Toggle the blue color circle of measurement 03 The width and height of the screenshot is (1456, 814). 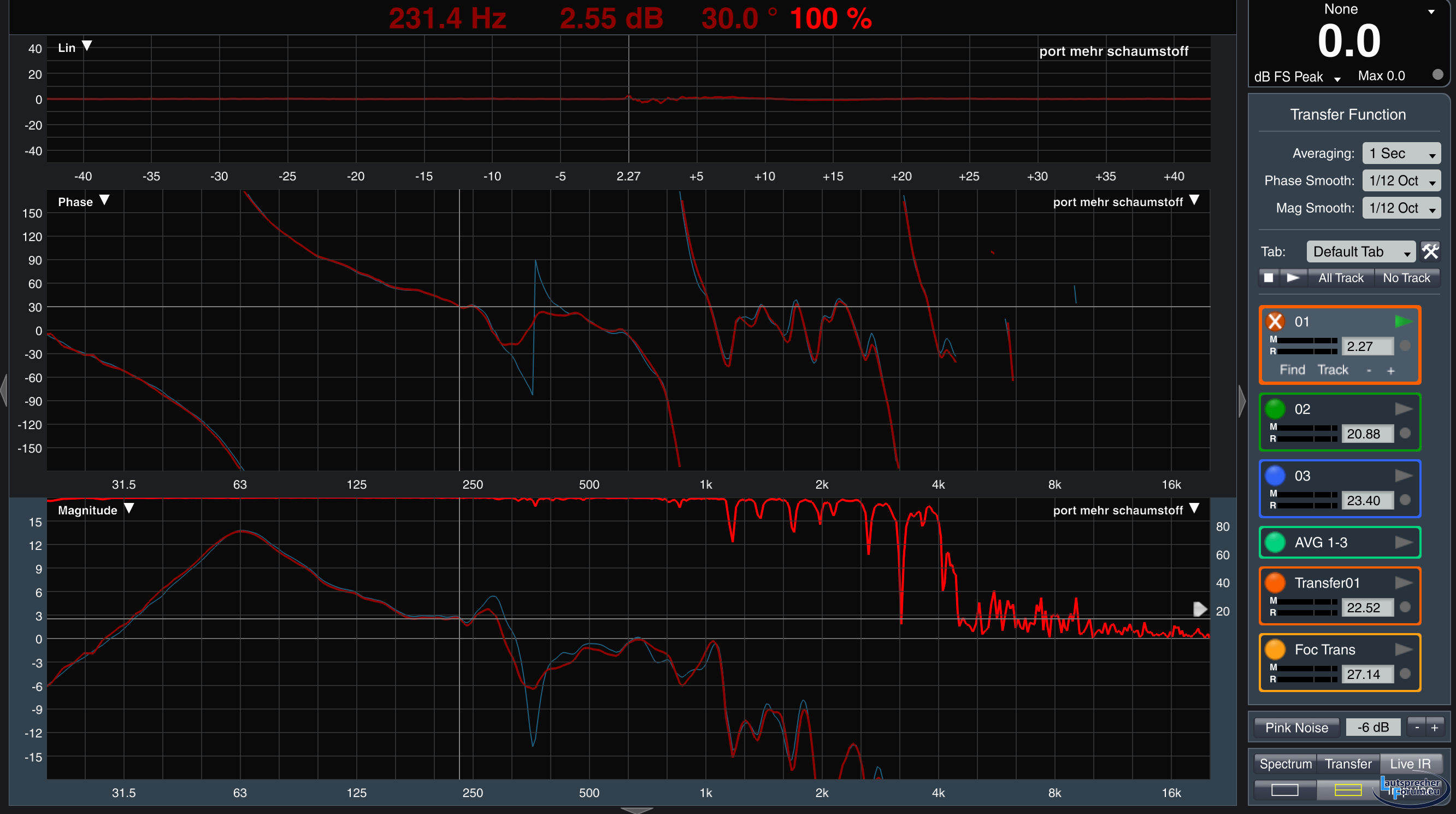1275,476
